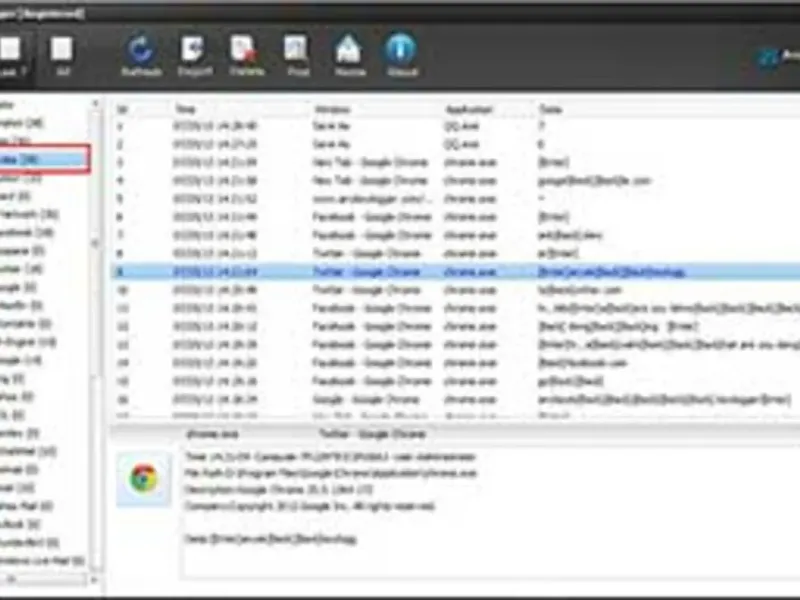Click the sidebar scroll-up arrow

click(95, 104)
